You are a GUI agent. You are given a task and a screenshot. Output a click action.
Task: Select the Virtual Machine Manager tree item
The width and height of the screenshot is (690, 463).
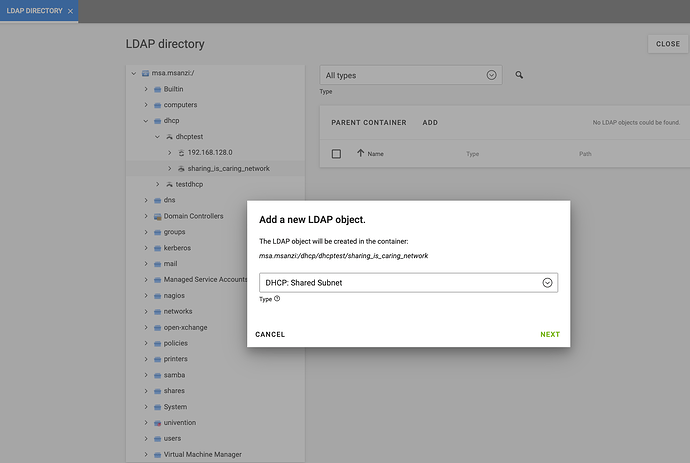pyautogui.click(x=202, y=454)
